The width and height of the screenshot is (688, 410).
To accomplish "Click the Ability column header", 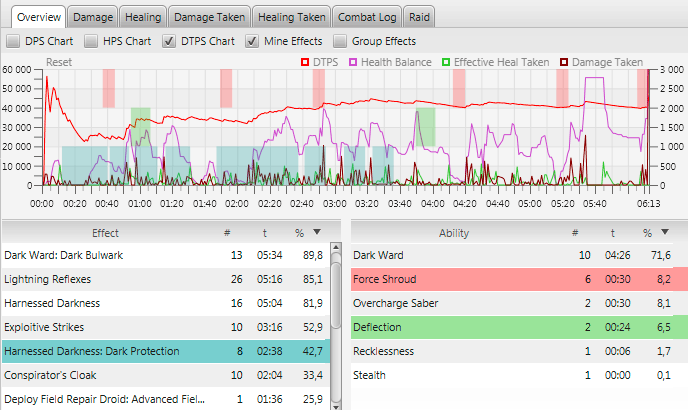I will coord(454,233).
